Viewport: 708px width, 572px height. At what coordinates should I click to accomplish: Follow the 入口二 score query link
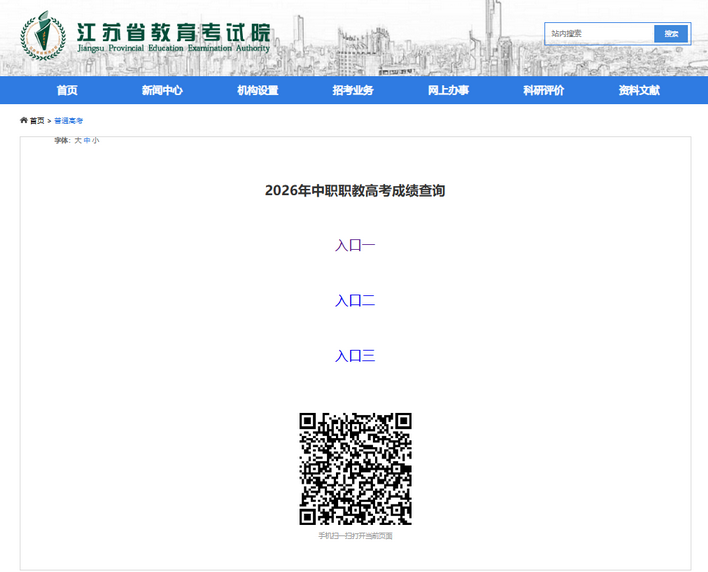[x=355, y=301]
